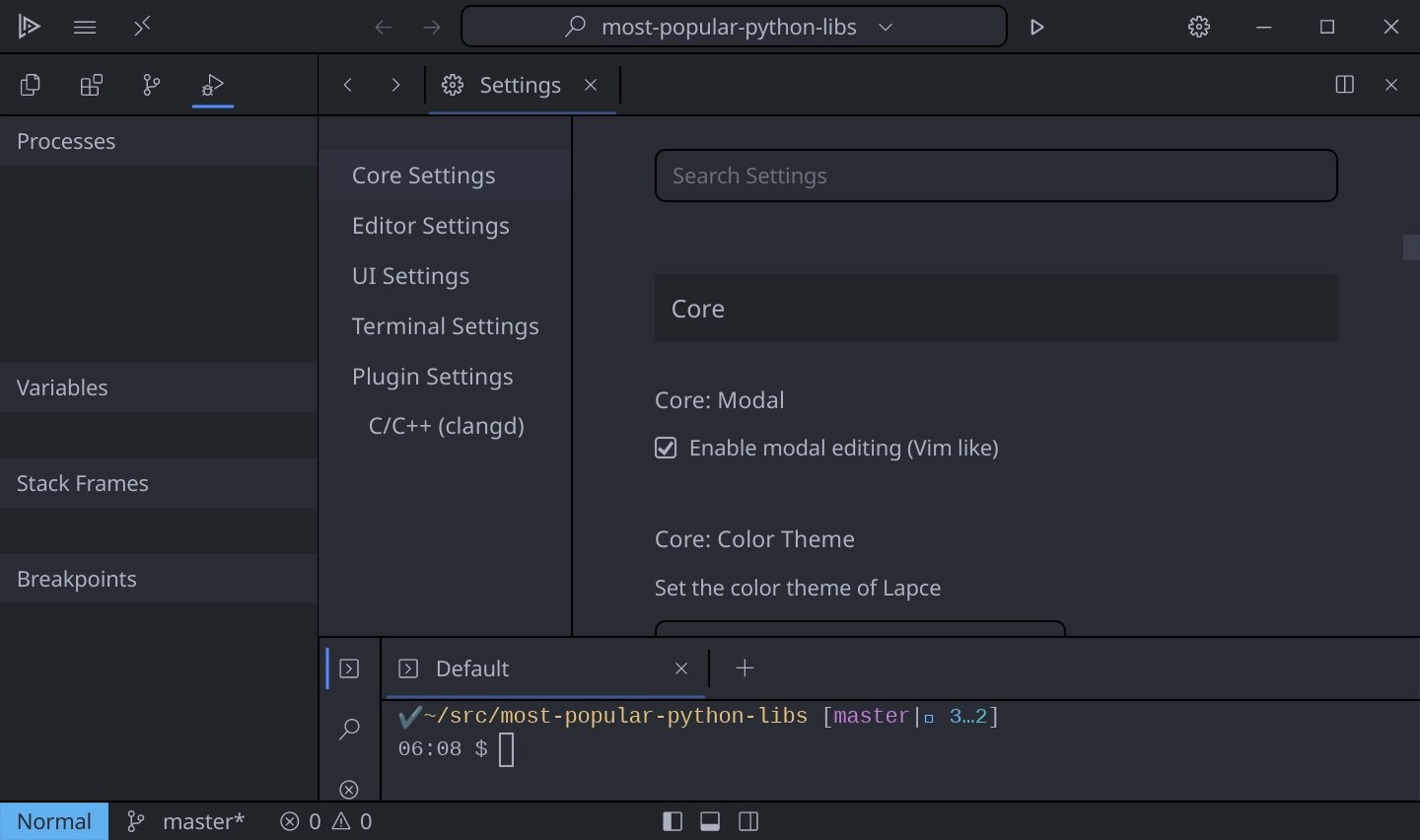Screen dimensions: 1420x840
Task: Select Editor Settings in the sidebar
Action: pos(431,226)
